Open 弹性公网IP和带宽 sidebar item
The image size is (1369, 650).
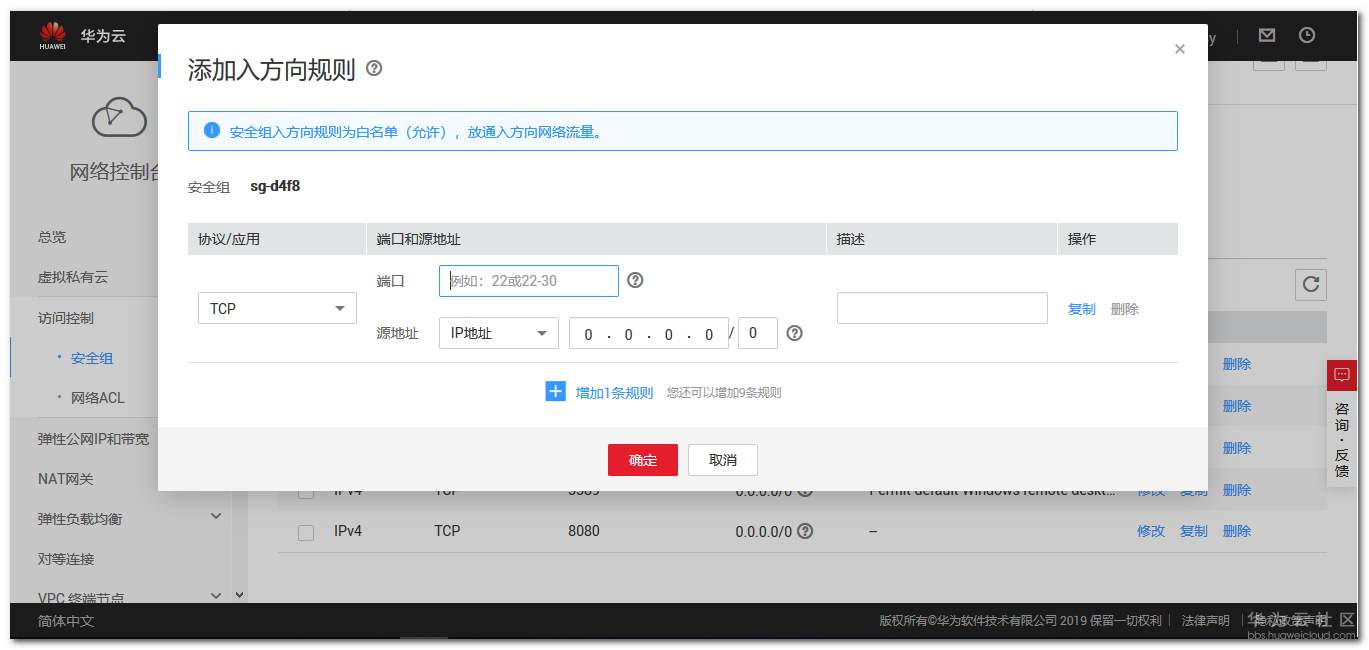pyautogui.click(x=94, y=439)
